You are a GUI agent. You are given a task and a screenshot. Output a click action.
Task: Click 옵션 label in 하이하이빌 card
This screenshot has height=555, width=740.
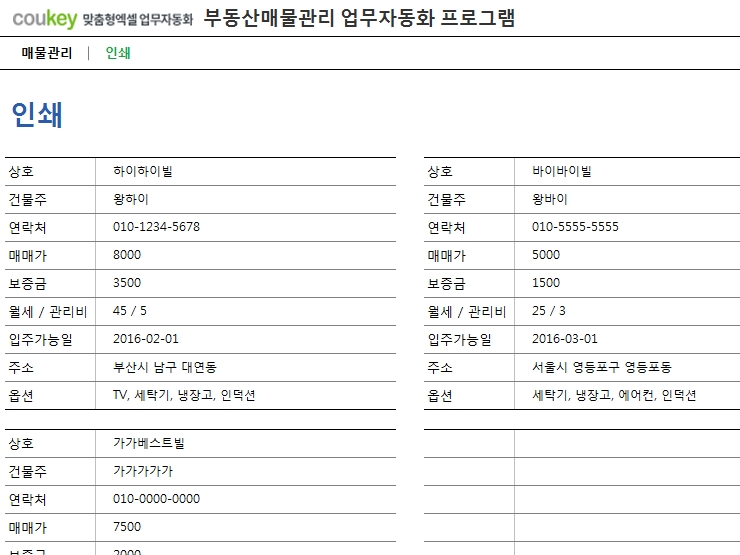[21, 395]
